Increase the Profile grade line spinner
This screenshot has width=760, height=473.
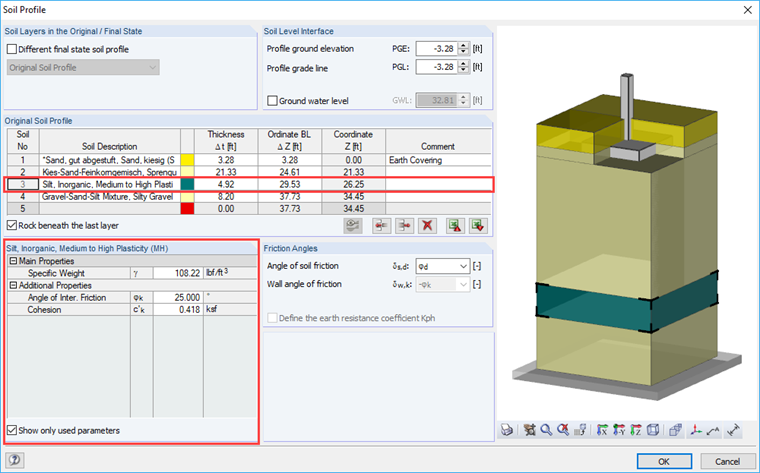[463, 63]
